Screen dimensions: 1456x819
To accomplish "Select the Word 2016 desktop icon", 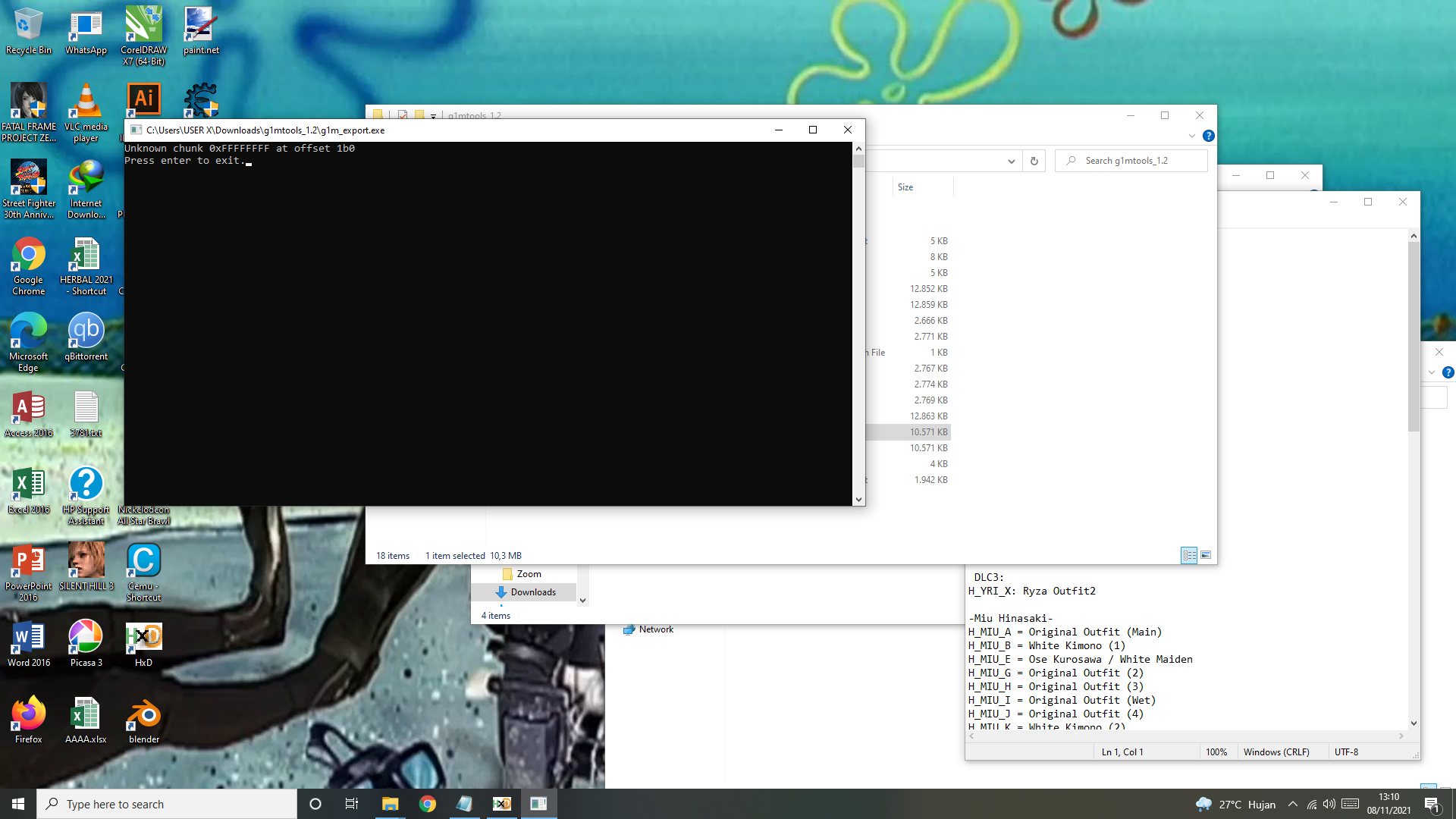I will click(29, 643).
